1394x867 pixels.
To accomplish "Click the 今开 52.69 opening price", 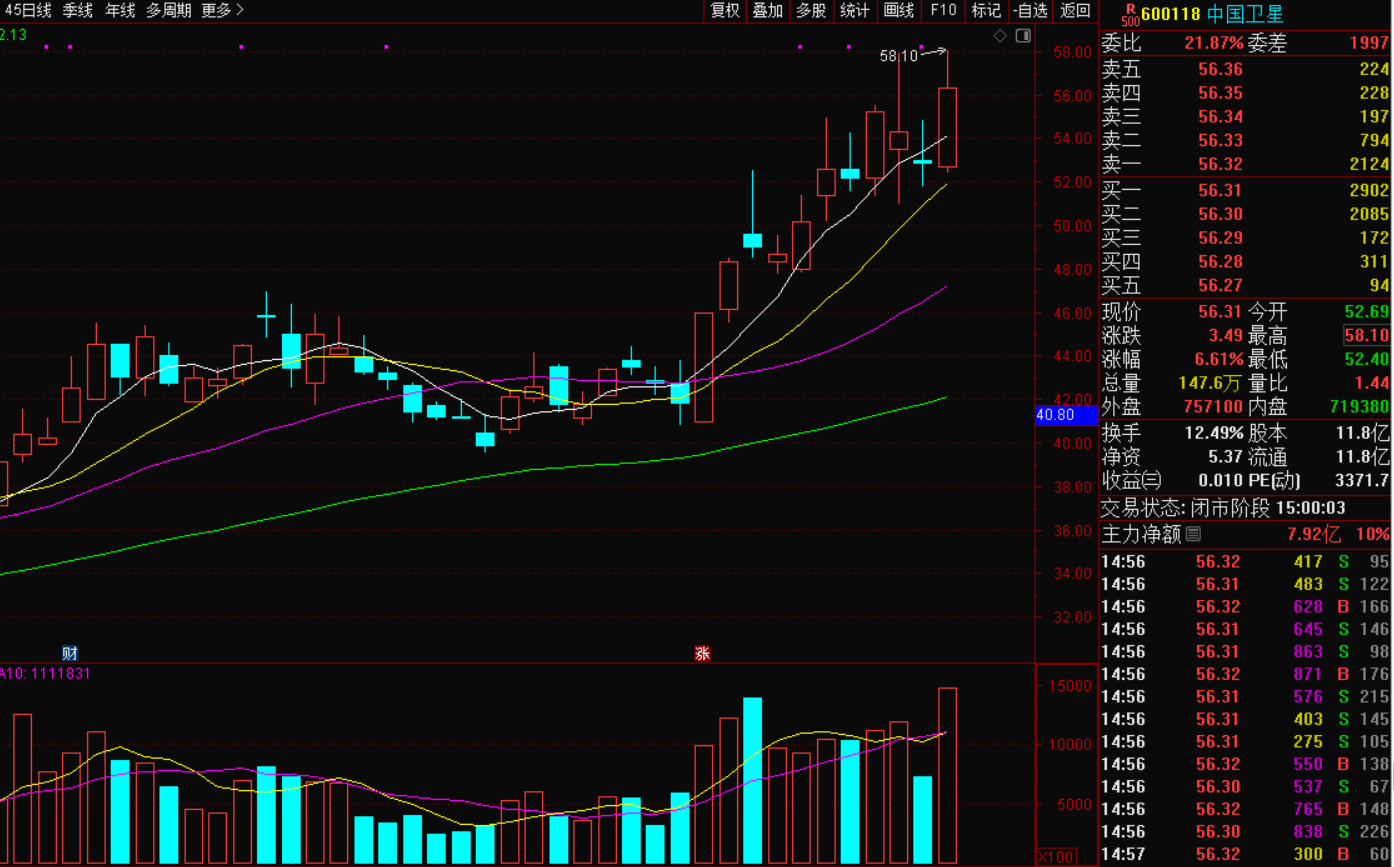I will tap(1367, 312).
